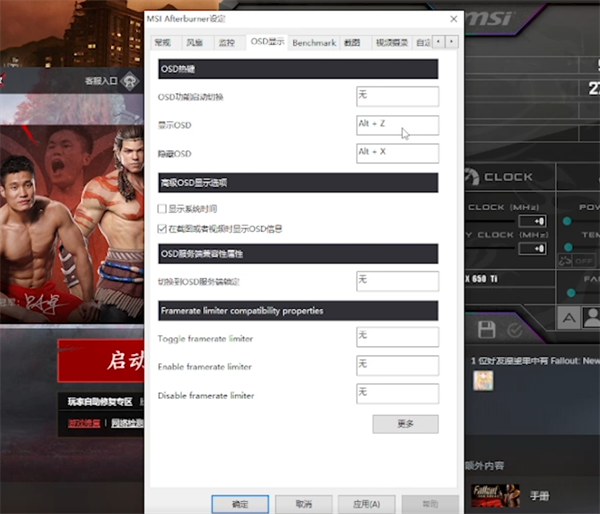Click the 更多 (More) button
This screenshot has height=514, width=600.
pos(405,424)
